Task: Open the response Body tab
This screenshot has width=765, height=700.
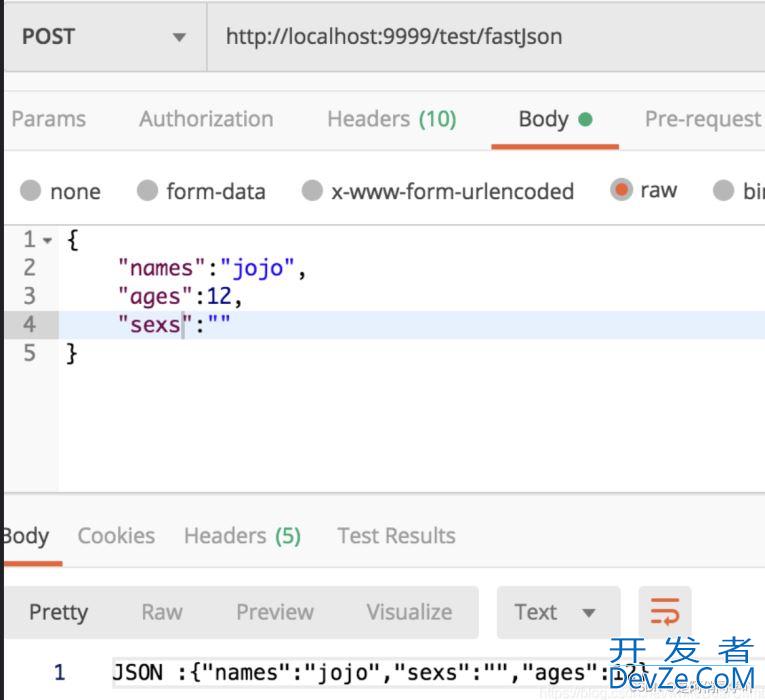Action: tap(25, 536)
